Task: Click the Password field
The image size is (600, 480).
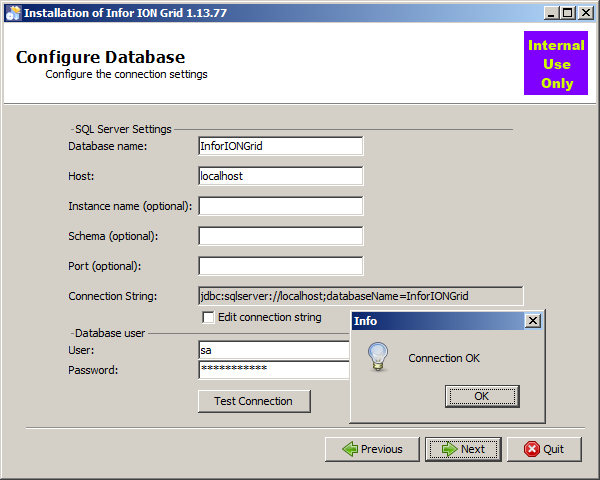Action: (x=273, y=370)
